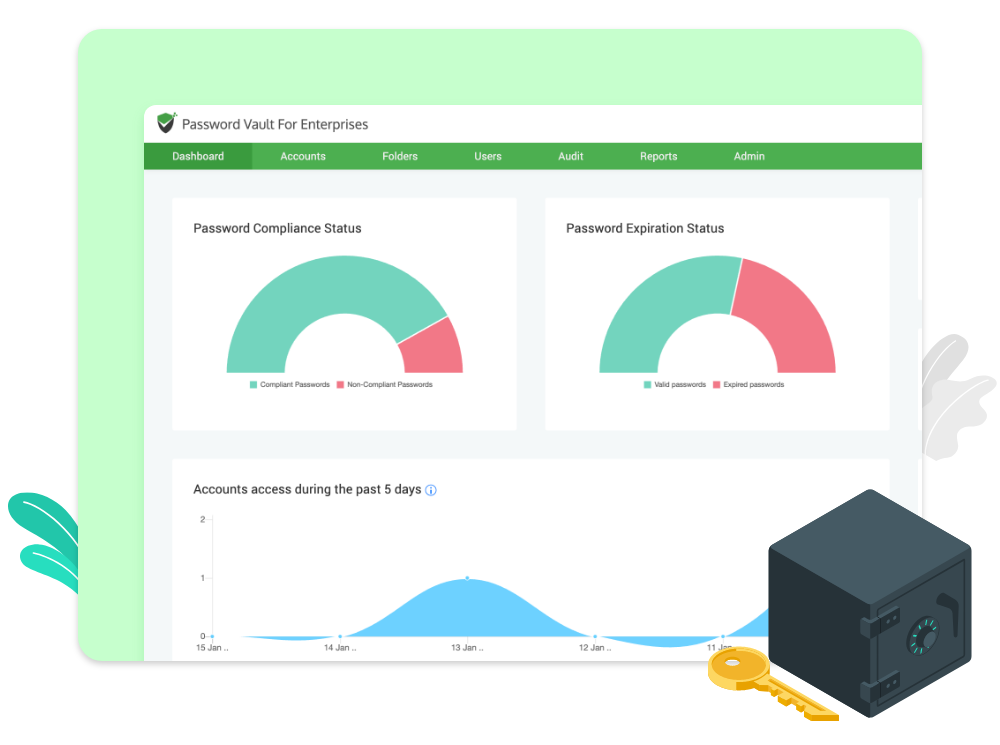
Task: Open the Audit section
Action: [x=570, y=156]
